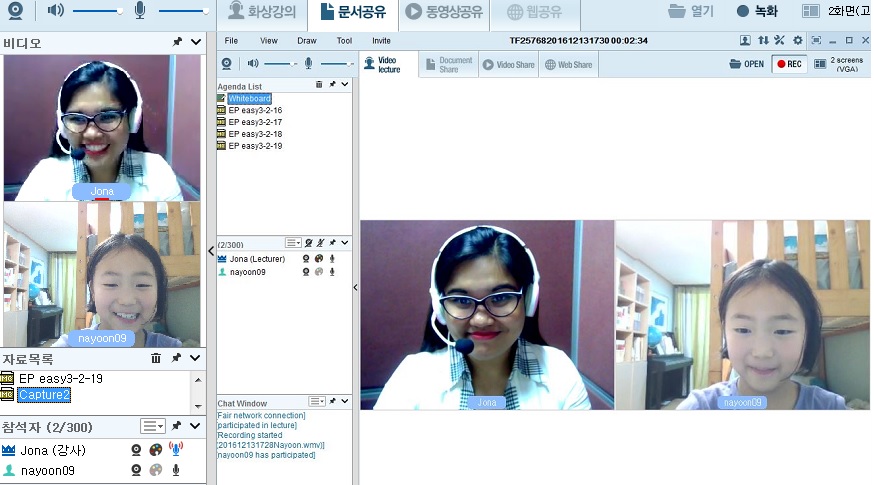Image resolution: width=874 pixels, height=485 pixels.
Task: Click the webcam icon in inner toolbar
Action: 227,64
